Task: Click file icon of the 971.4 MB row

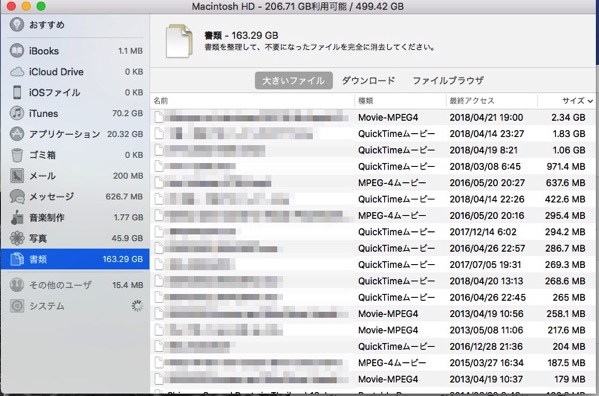Action: point(159,166)
